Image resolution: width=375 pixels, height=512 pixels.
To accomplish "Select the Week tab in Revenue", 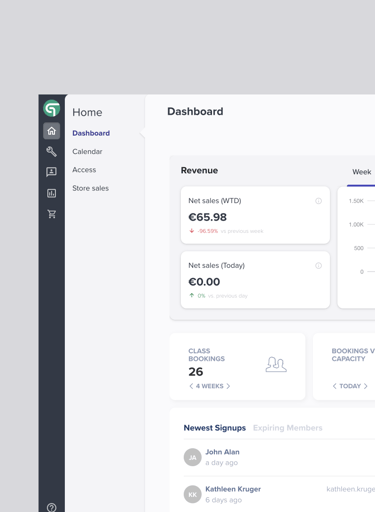I will [x=362, y=172].
